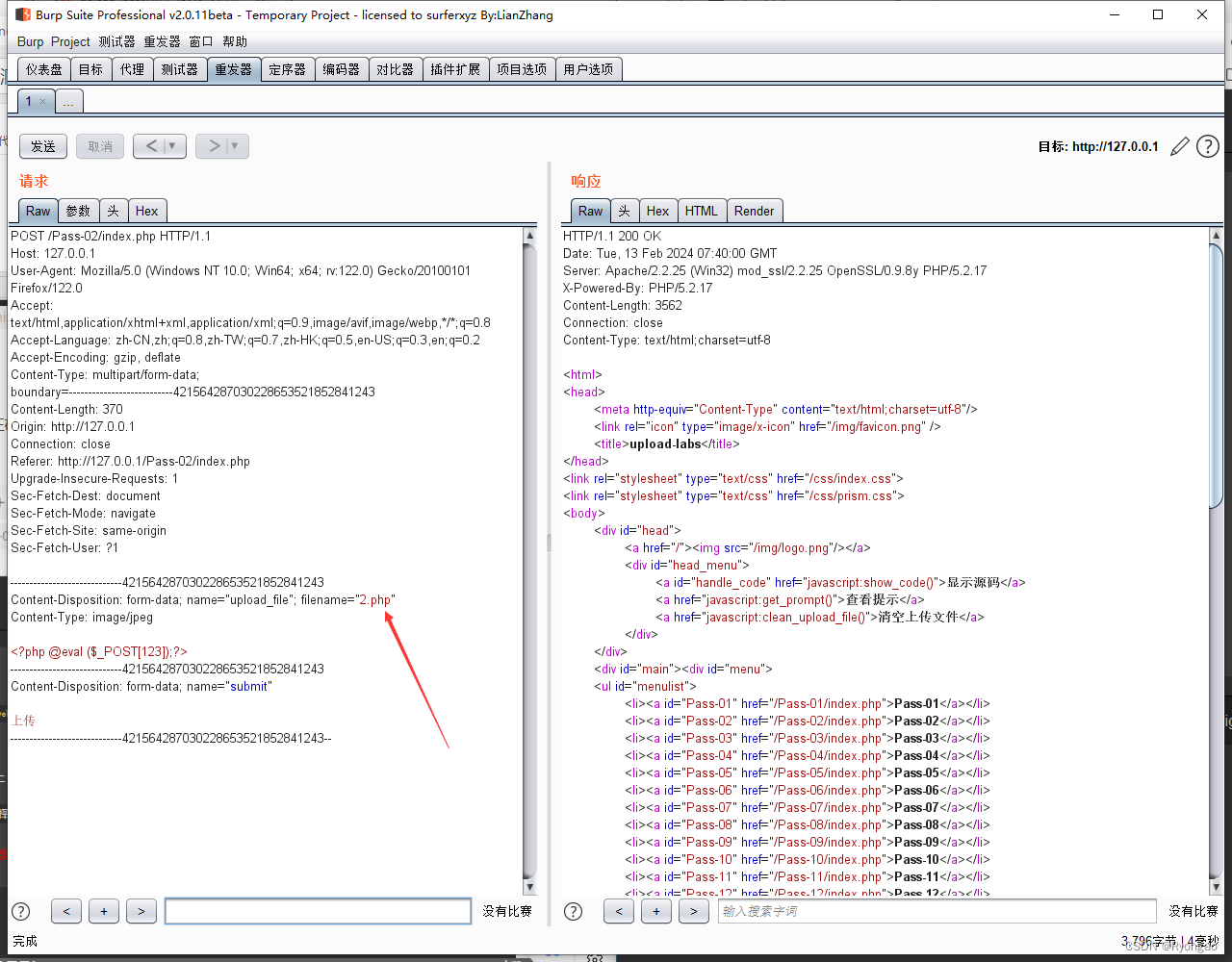Viewport: 1232px width, 962px height.
Task: Switch to the 定序器 tab
Action: [287, 69]
